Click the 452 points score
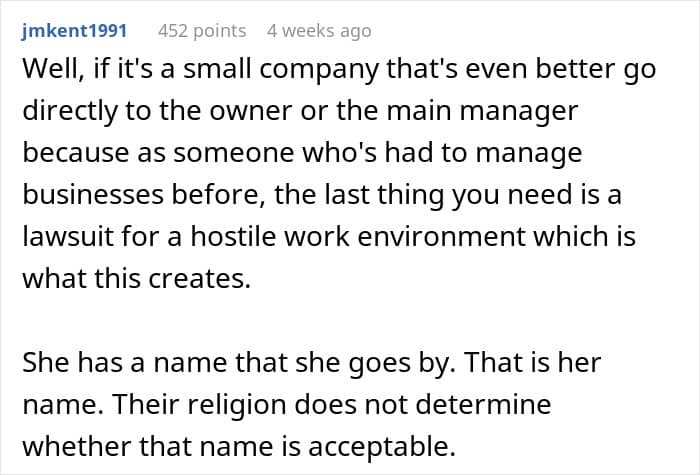The image size is (700, 475). (x=204, y=31)
